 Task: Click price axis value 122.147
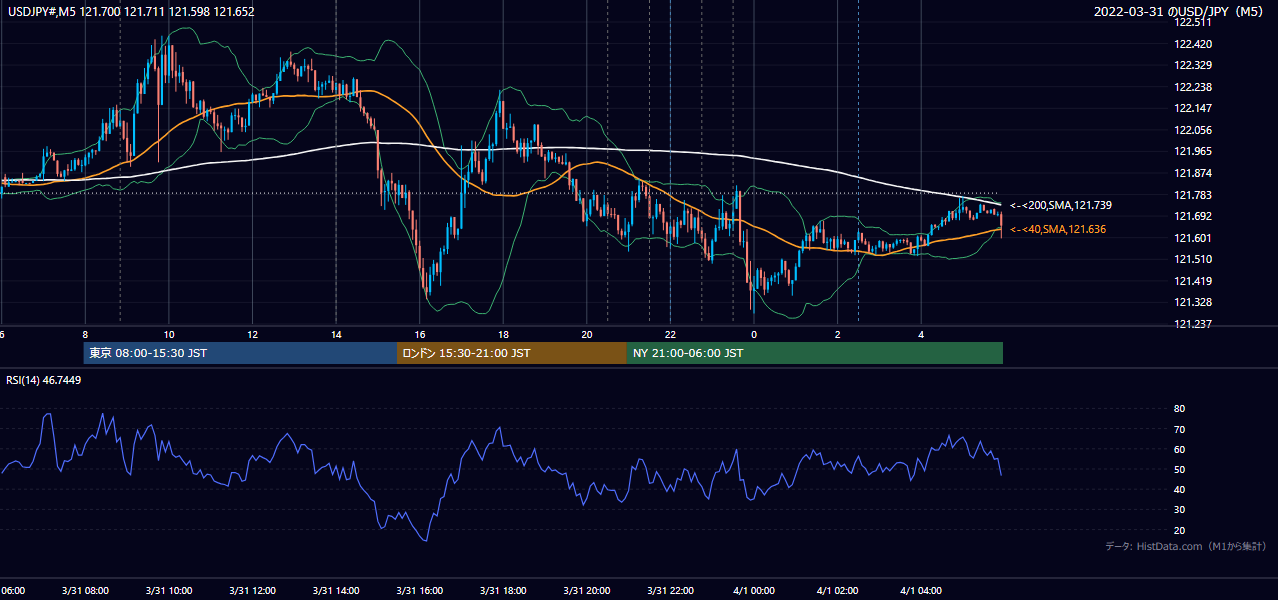point(1194,108)
